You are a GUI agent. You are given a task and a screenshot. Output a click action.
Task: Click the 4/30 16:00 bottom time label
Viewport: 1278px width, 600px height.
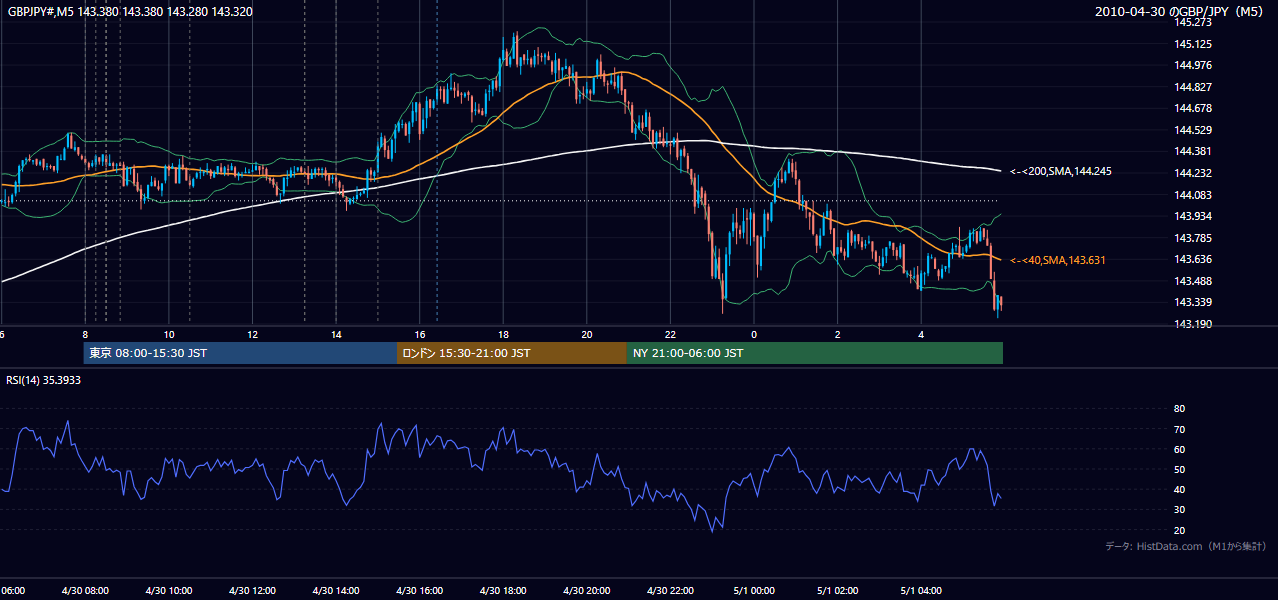point(420,591)
